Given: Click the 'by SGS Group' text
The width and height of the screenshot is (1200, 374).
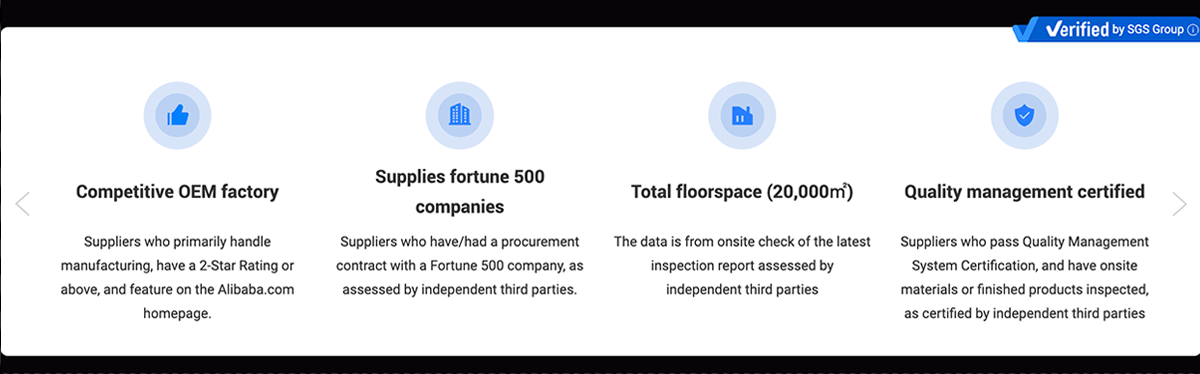Looking at the screenshot, I should pos(1147,30).
